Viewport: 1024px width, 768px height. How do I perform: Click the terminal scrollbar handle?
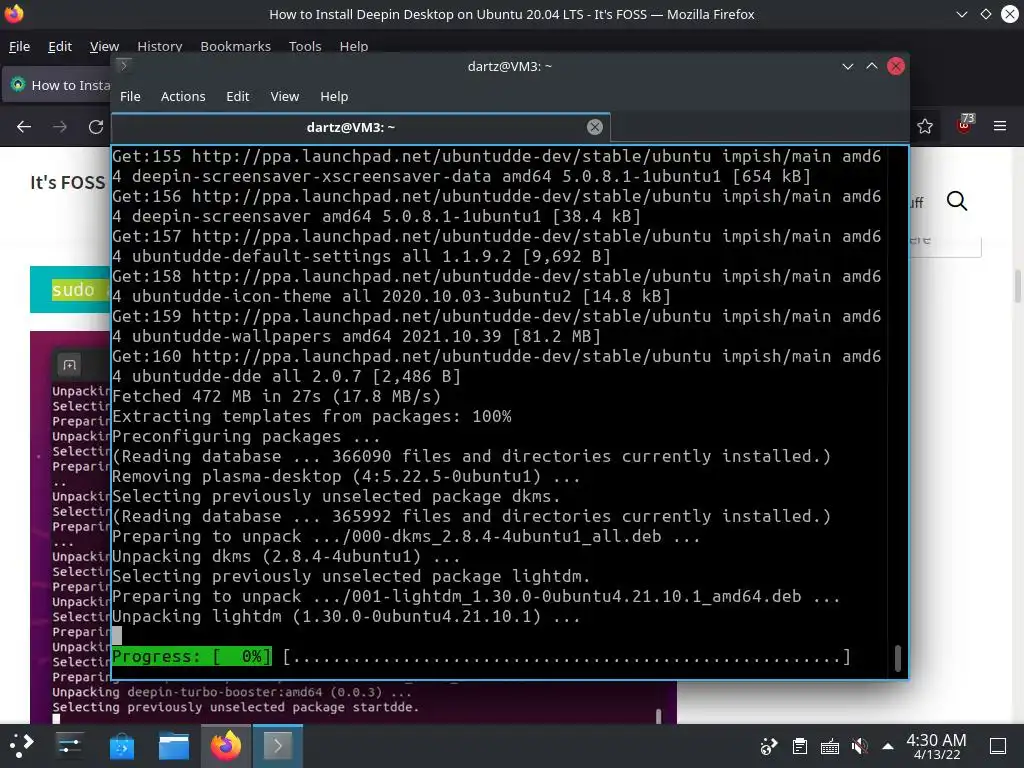pyautogui.click(x=897, y=658)
